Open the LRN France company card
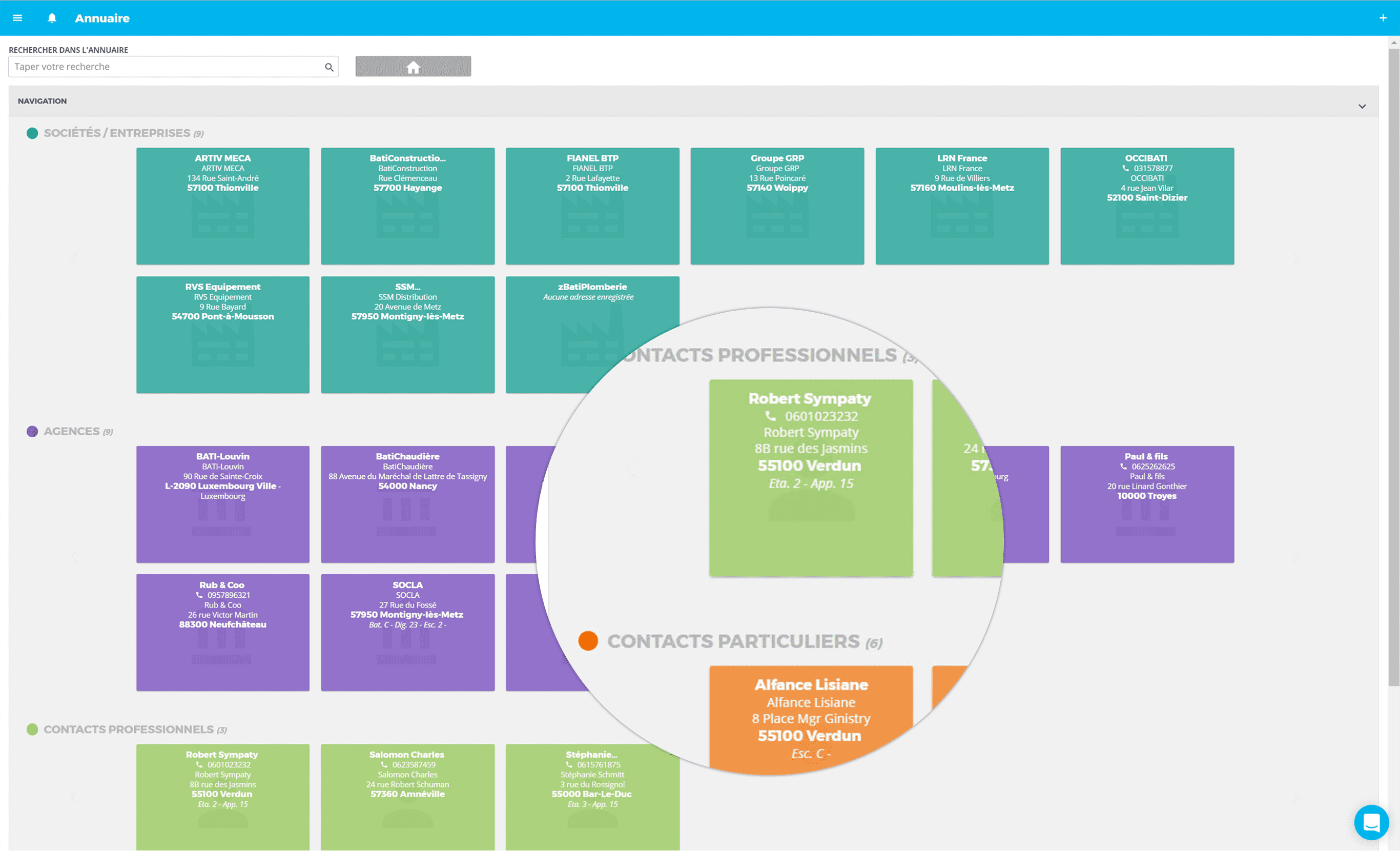 pos(962,207)
